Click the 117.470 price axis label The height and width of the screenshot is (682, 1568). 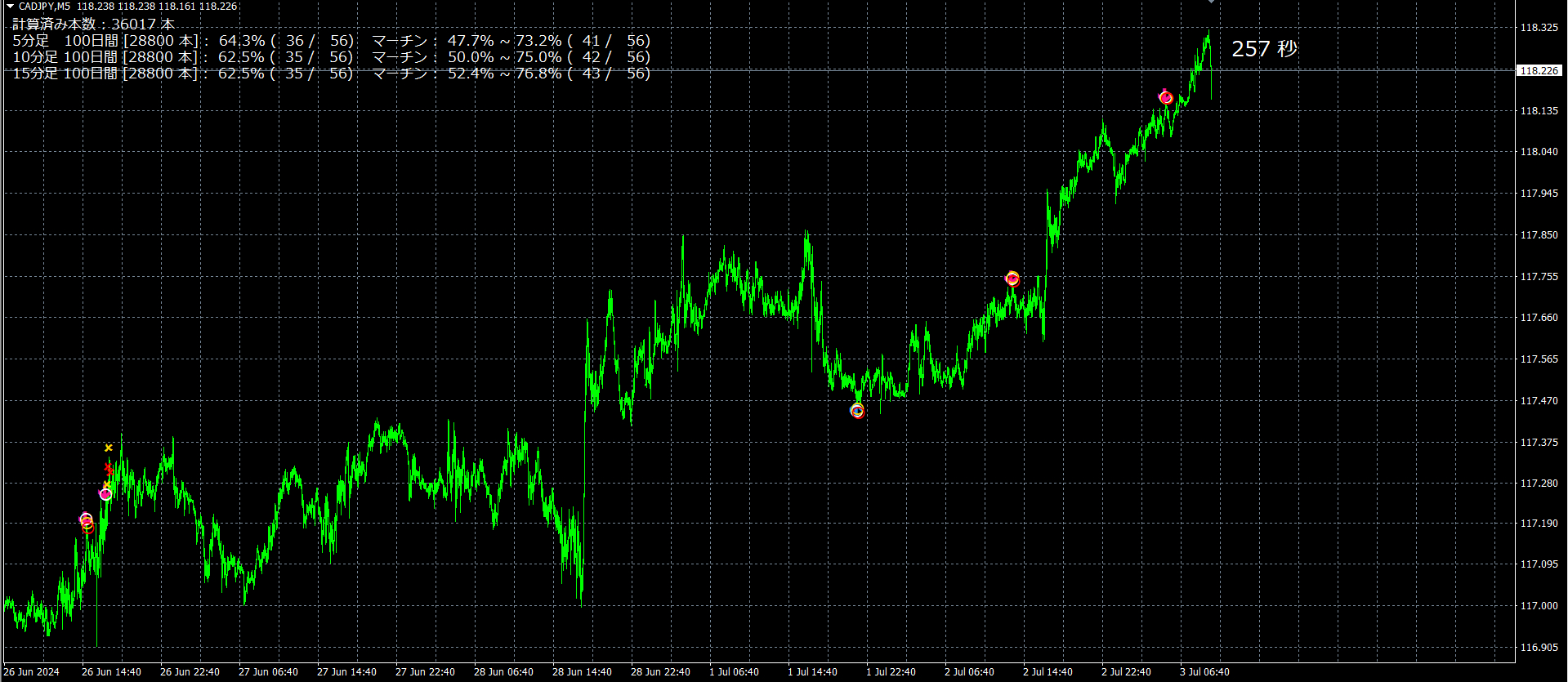pos(1539,400)
